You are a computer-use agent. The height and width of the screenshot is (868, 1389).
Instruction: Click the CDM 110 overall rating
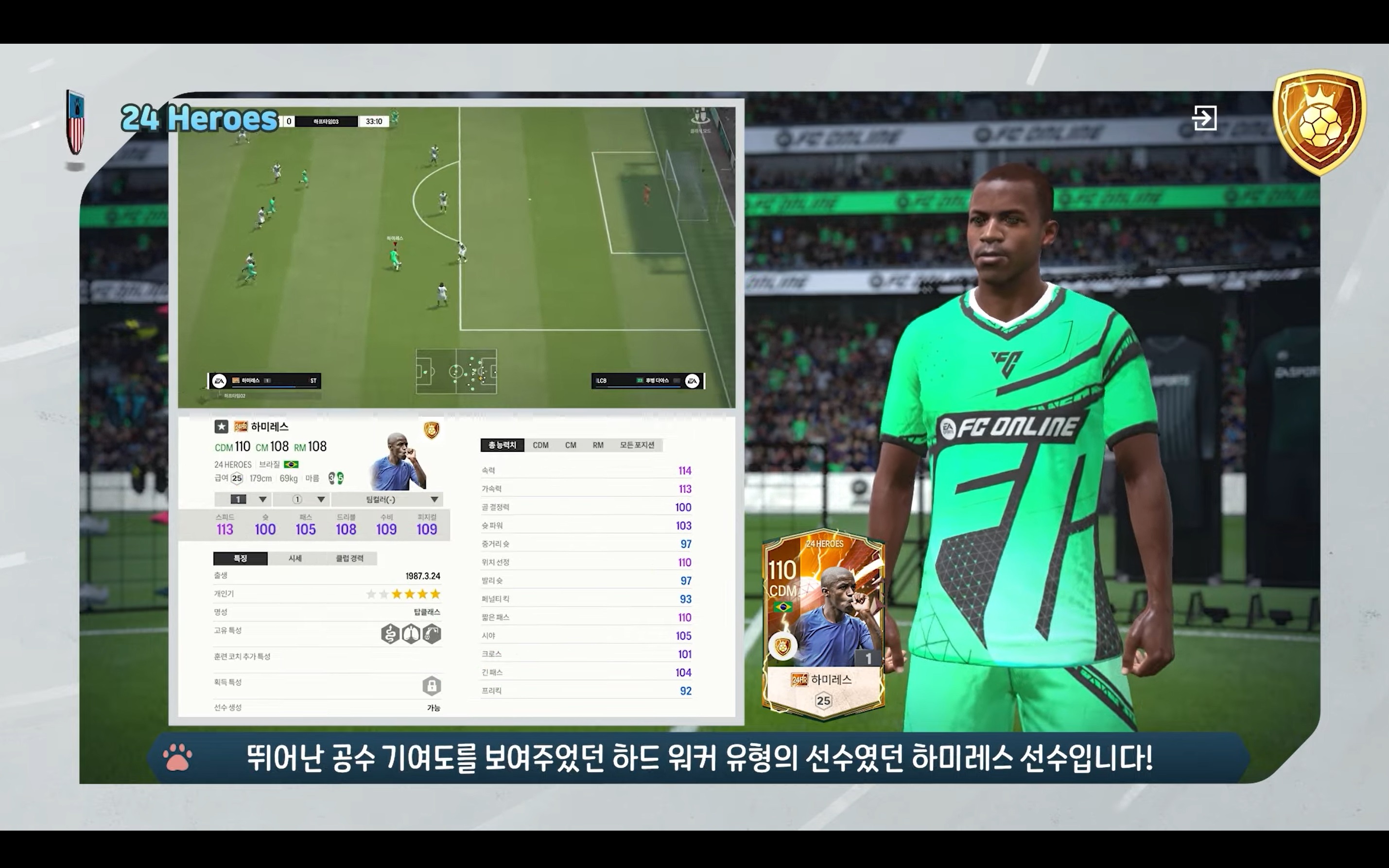point(233,447)
